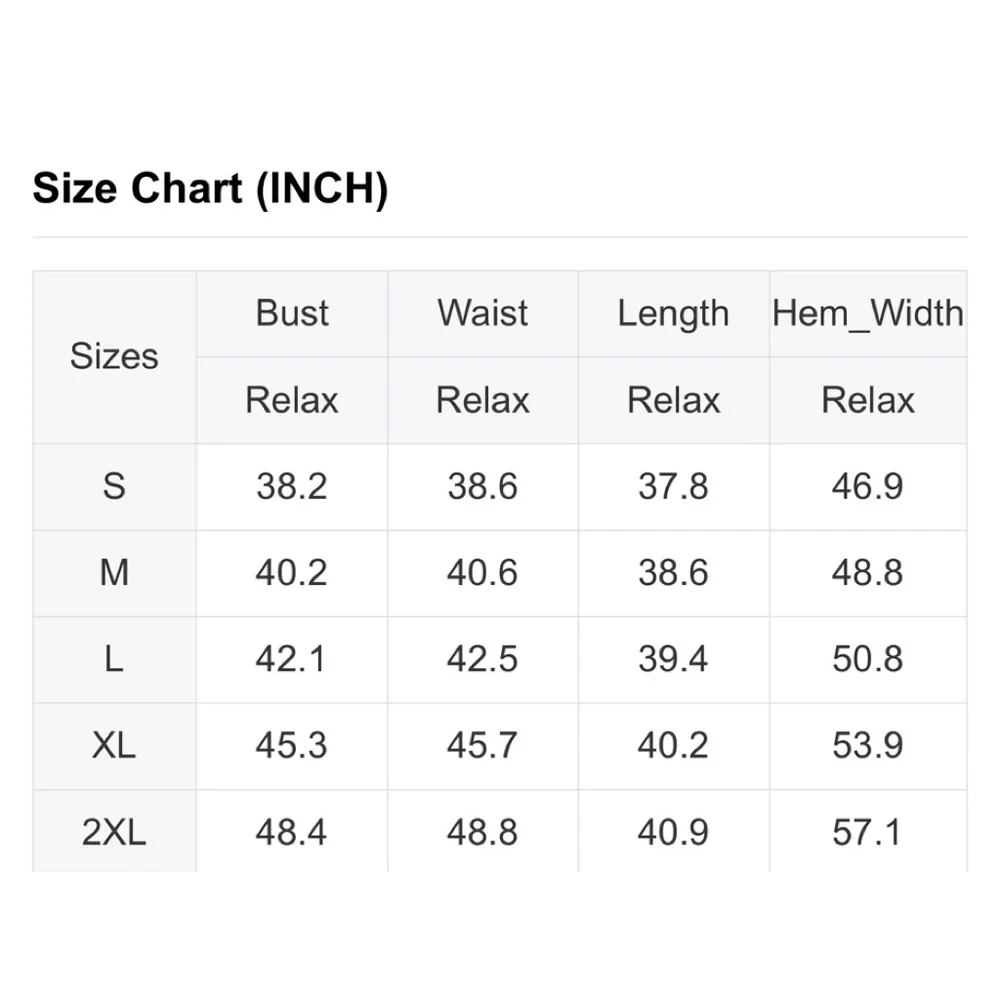Image resolution: width=1000 pixels, height=1000 pixels.
Task: Click the S size row label
Action: (114, 487)
